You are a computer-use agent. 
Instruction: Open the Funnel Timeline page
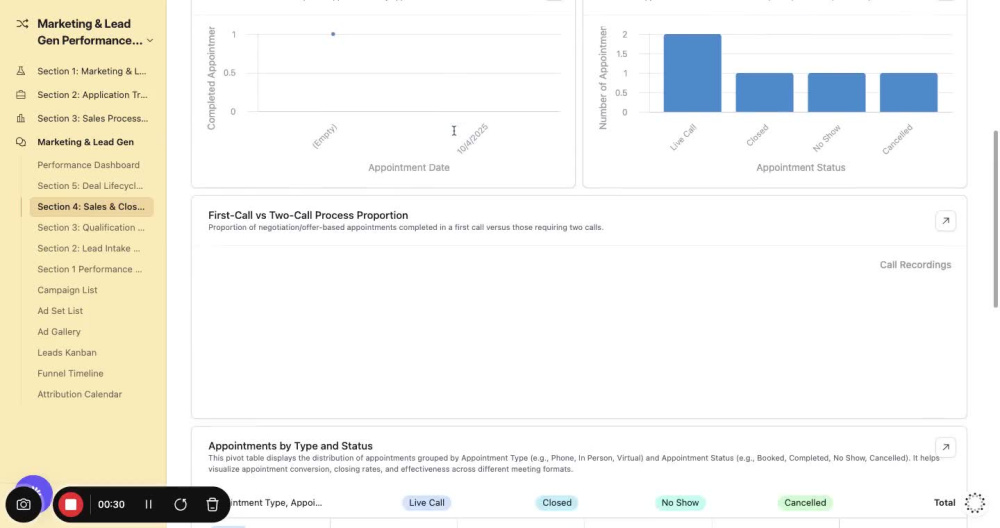(70, 373)
